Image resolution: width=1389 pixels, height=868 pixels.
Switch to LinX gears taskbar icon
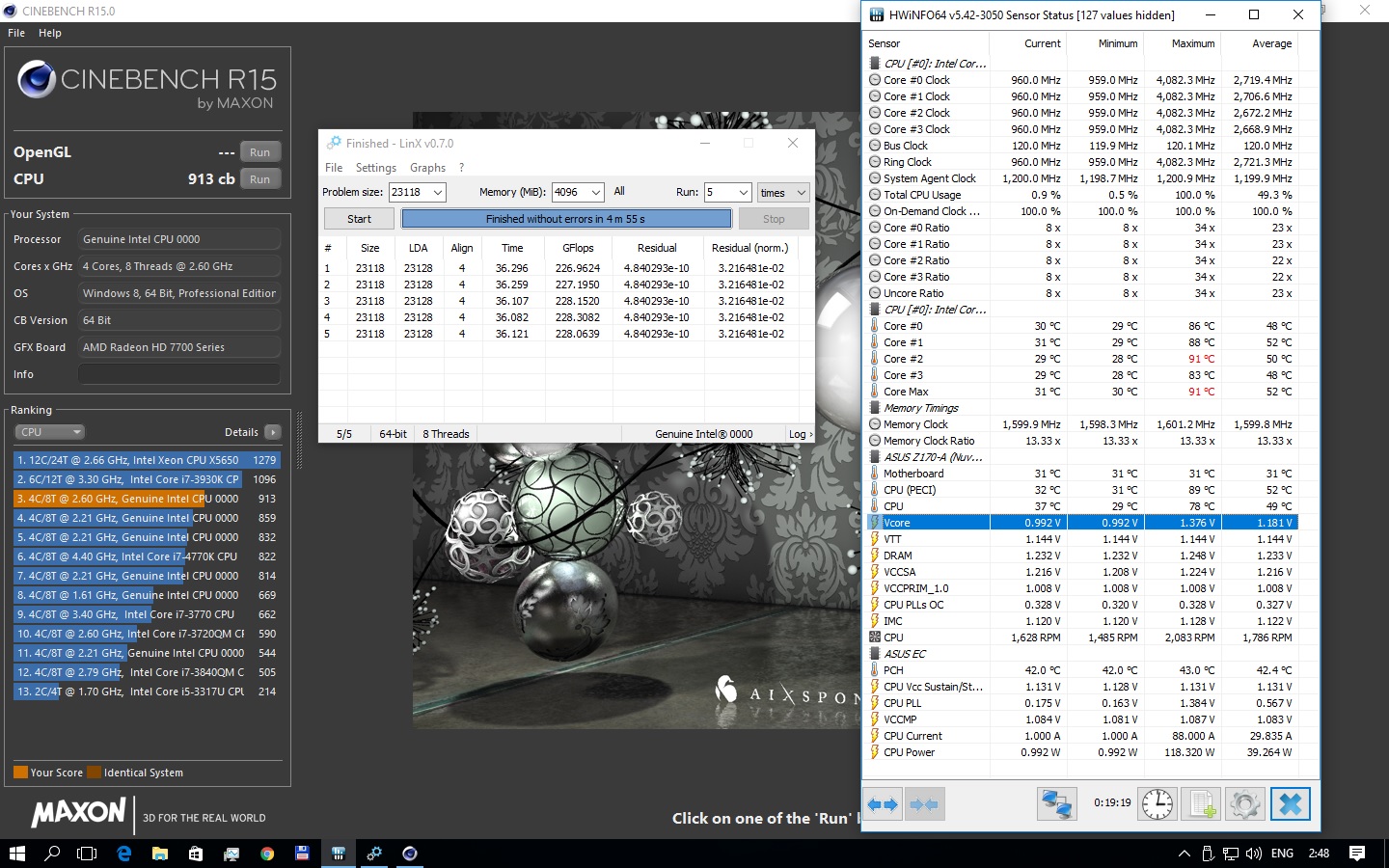tap(374, 854)
